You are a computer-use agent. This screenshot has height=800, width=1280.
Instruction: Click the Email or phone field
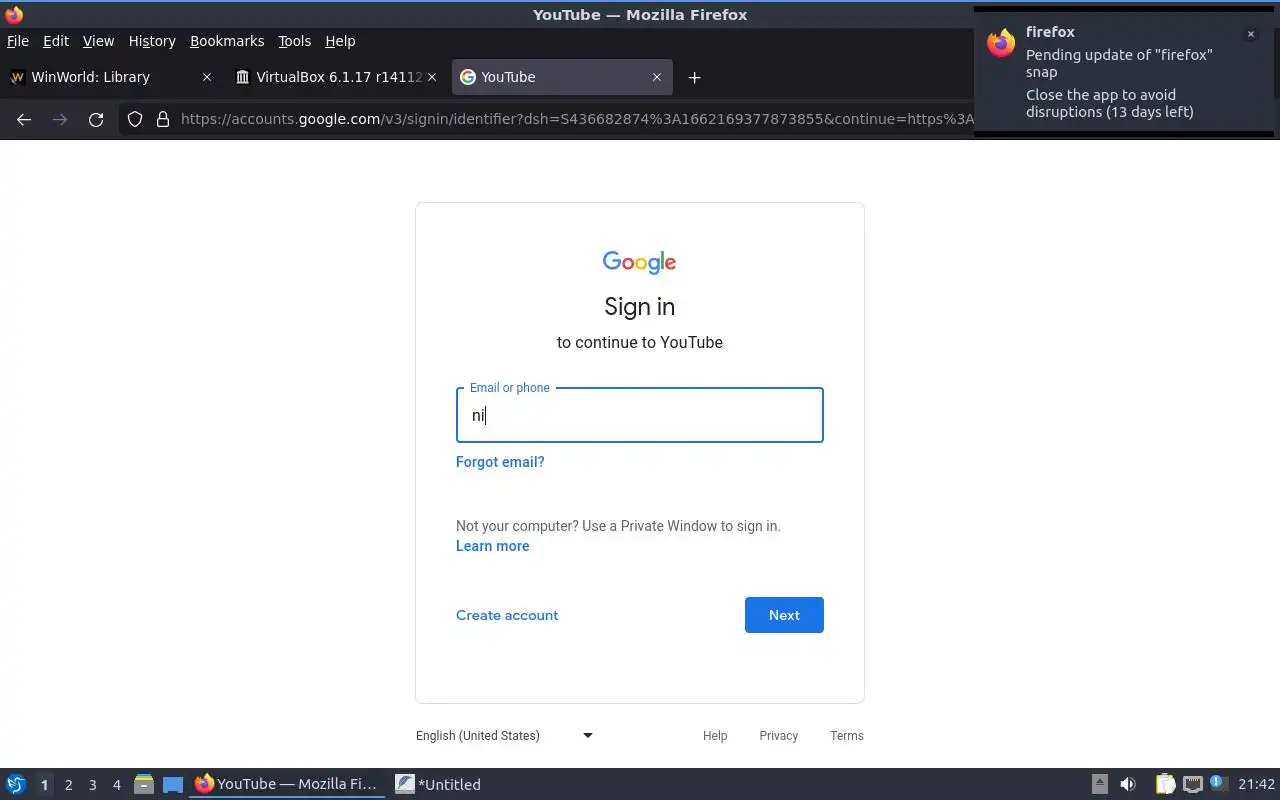640,415
